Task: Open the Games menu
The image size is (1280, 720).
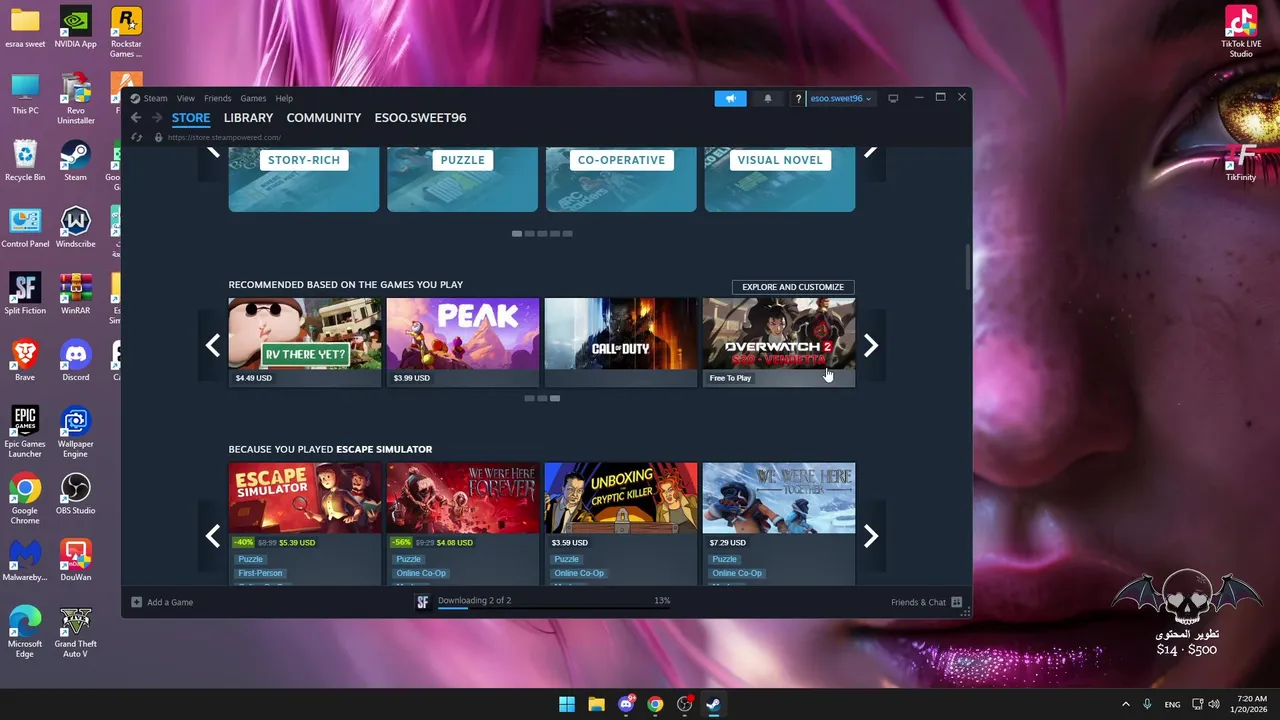Action: (x=253, y=98)
